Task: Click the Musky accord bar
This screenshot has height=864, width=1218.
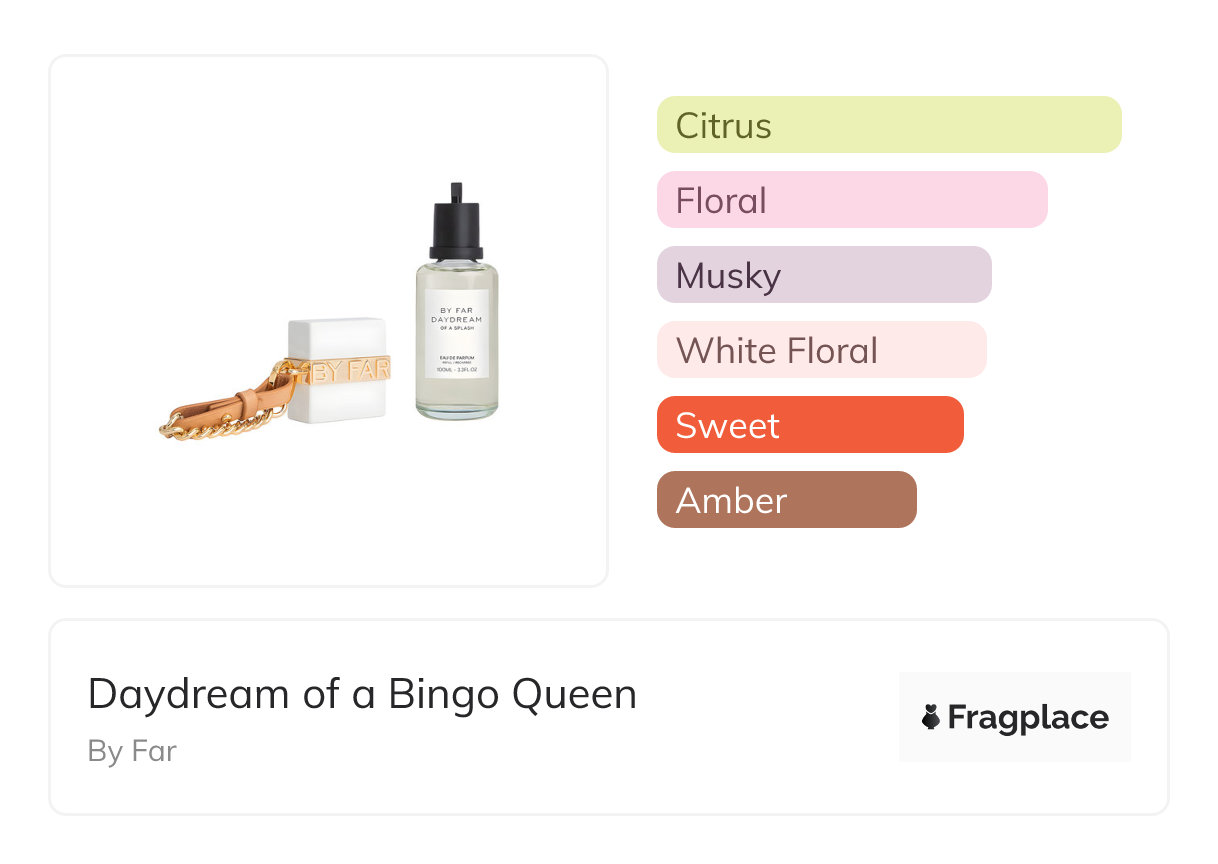Action: click(x=823, y=275)
